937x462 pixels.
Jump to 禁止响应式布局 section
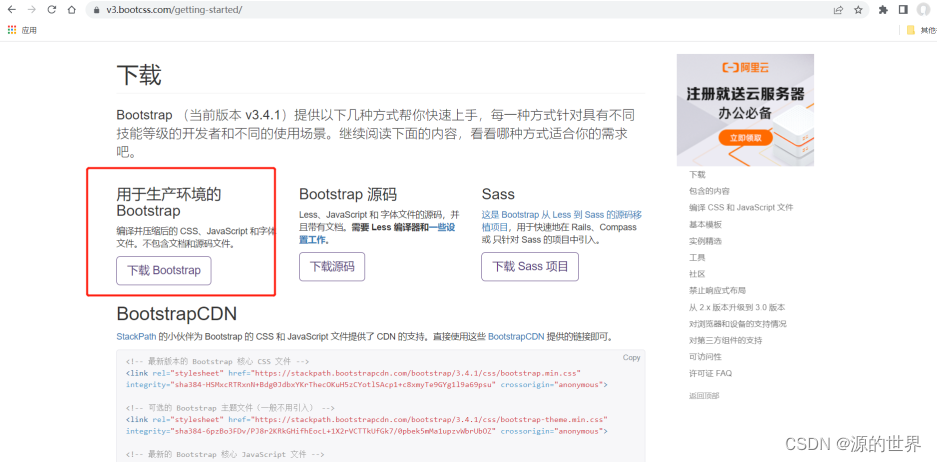tap(717, 290)
